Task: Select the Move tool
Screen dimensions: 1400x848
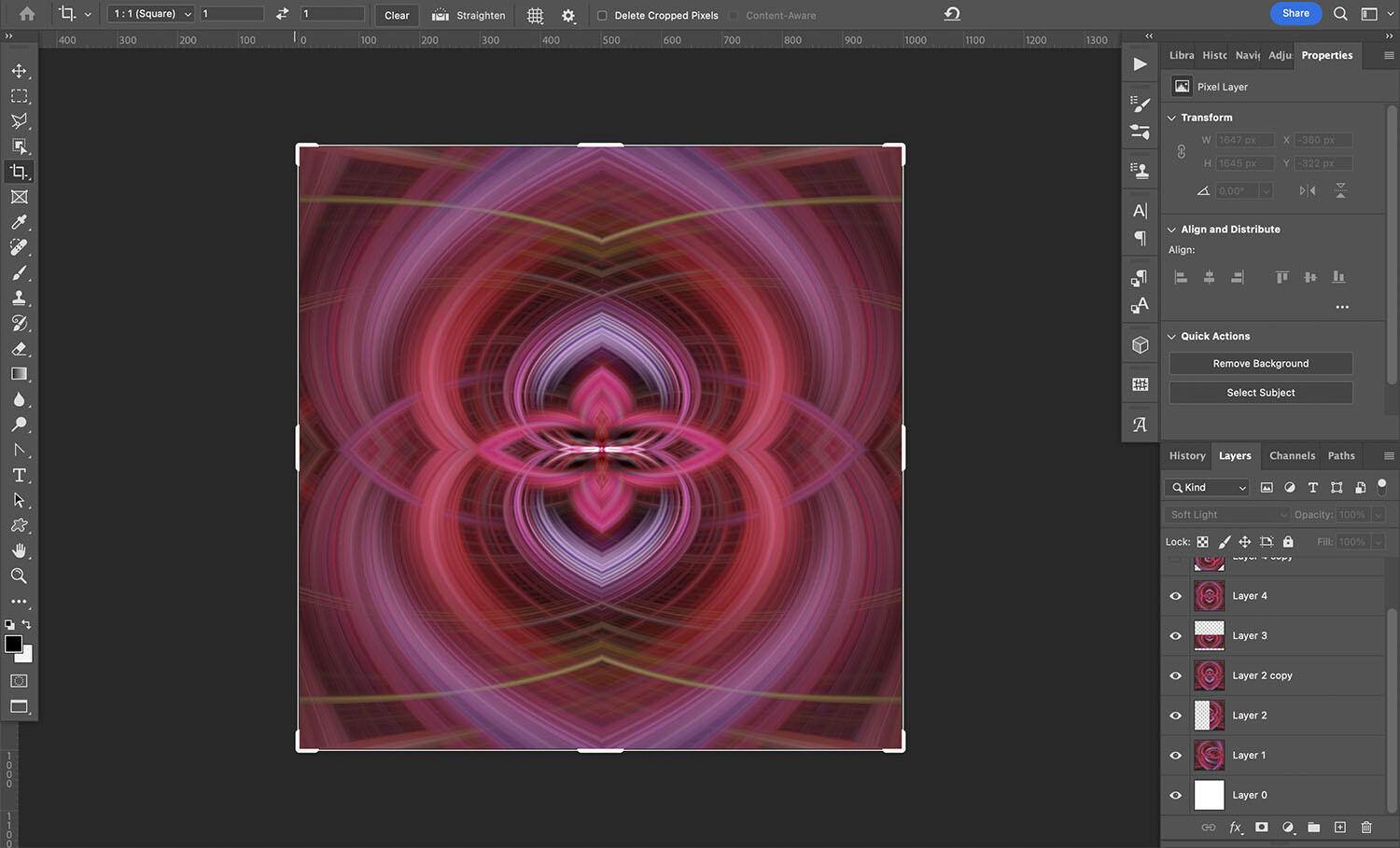Action: (x=20, y=70)
